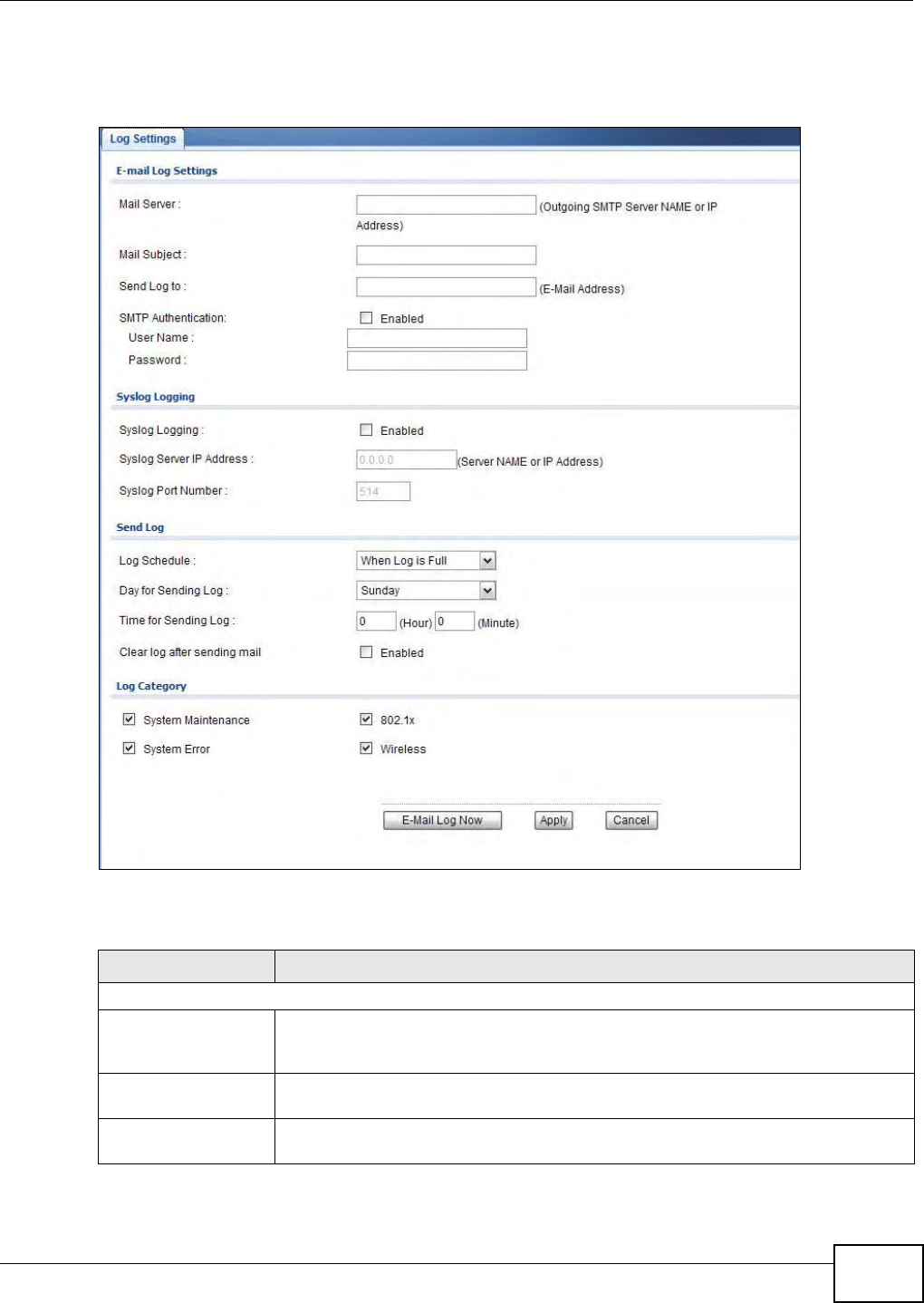Click the Send Log section heading
The height and width of the screenshot is (1303, 924).
(x=140, y=527)
